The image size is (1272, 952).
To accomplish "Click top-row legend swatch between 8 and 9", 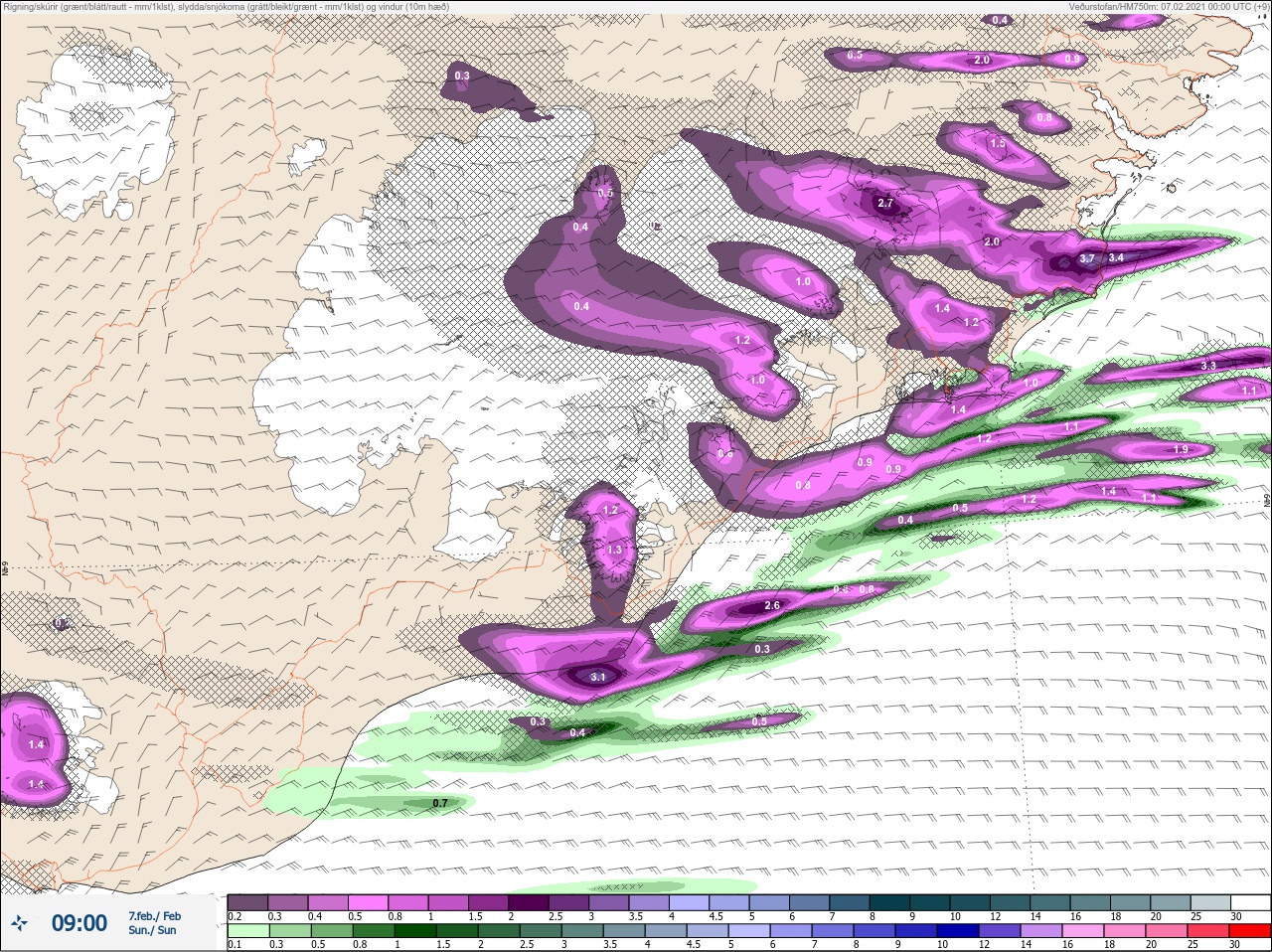I will tap(890, 902).
